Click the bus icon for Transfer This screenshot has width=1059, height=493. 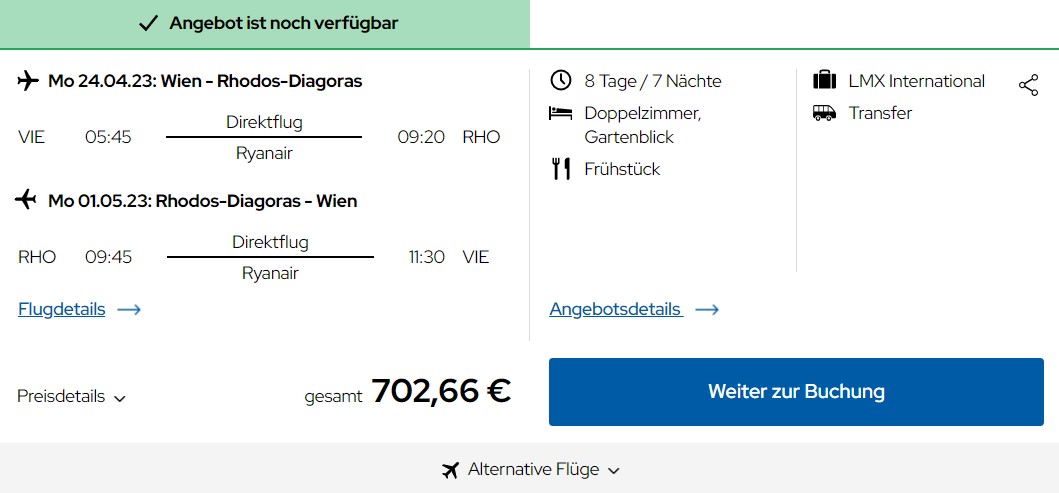click(x=825, y=113)
